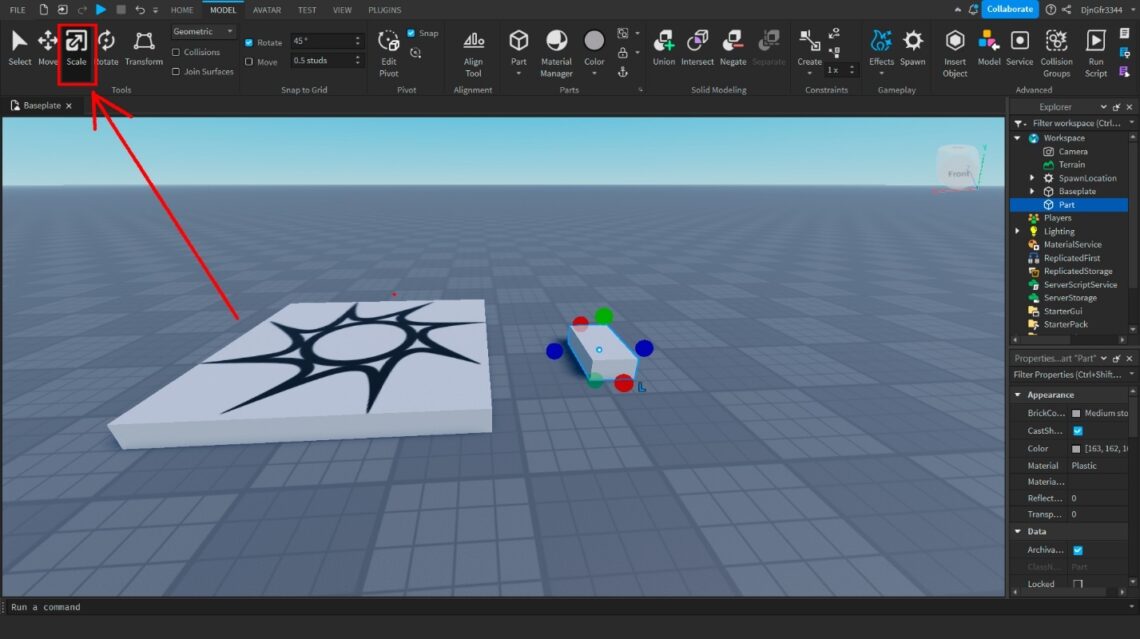This screenshot has height=639, width=1140.
Task: Toggle the Join Surfaces checkbox
Action: click(177, 72)
